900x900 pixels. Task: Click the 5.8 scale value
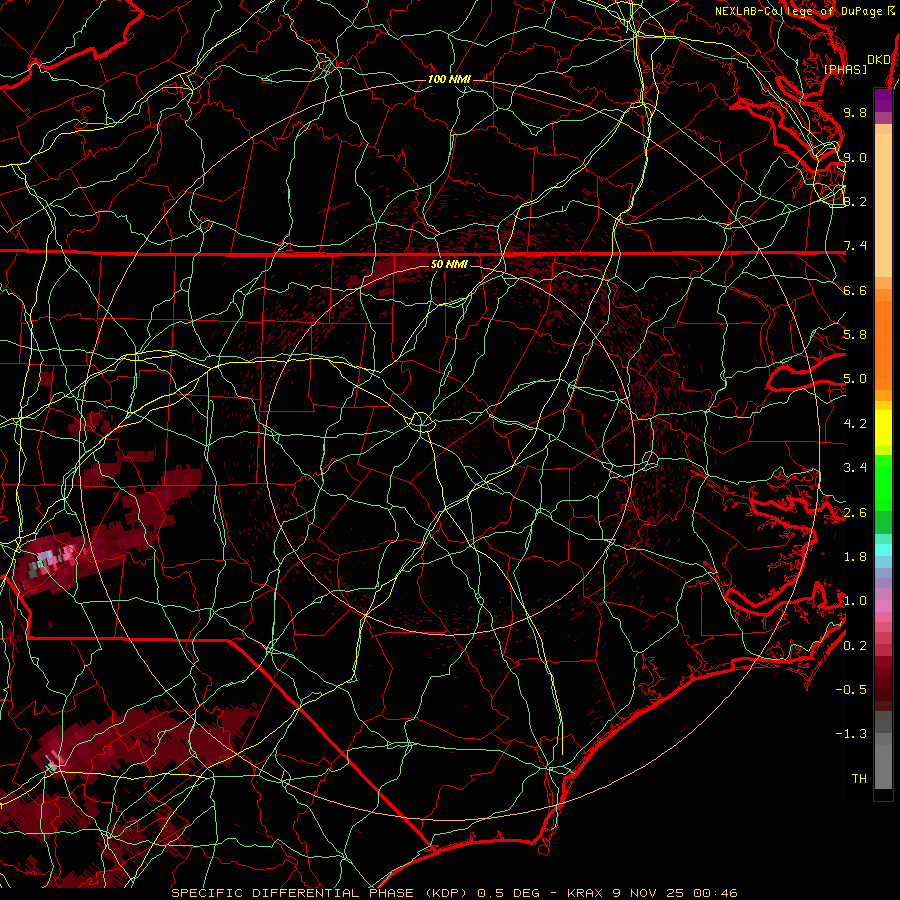coord(855,335)
